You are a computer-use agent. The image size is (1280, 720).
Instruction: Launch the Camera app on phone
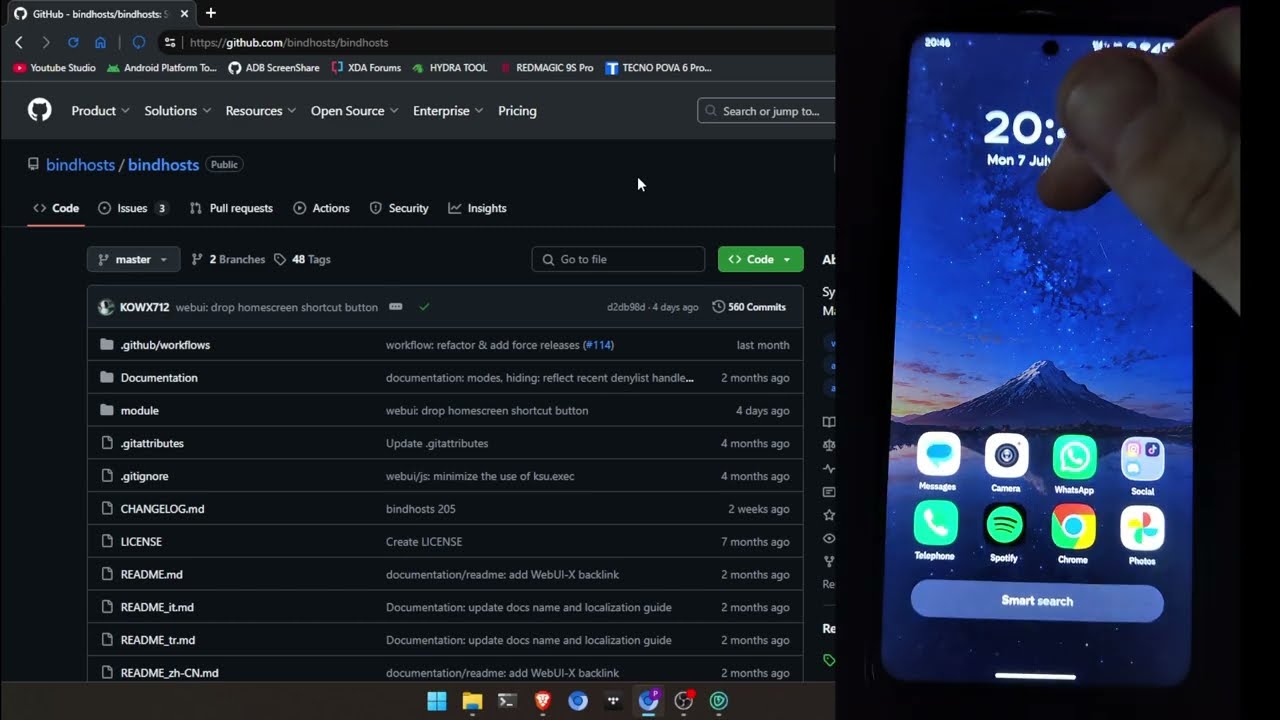tap(1006, 456)
